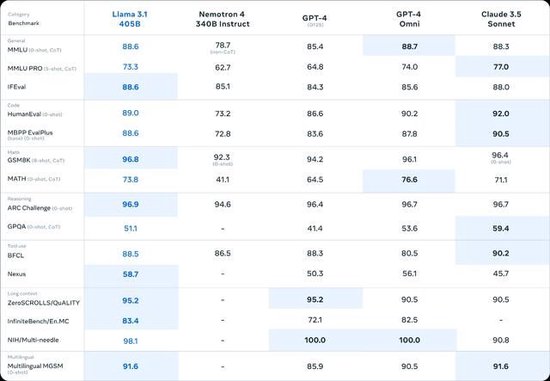Click the IFEval row label

click(16, 87)
